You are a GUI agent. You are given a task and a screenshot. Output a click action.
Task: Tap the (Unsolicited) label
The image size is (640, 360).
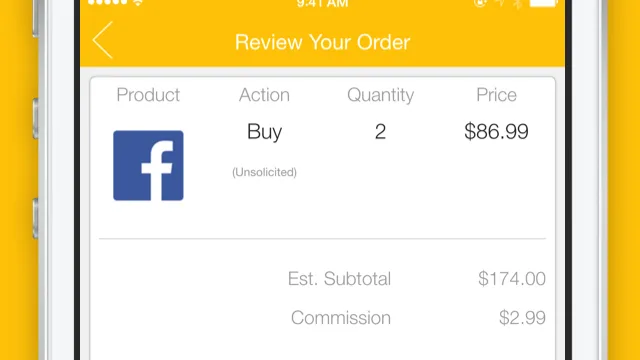(264, 172)
